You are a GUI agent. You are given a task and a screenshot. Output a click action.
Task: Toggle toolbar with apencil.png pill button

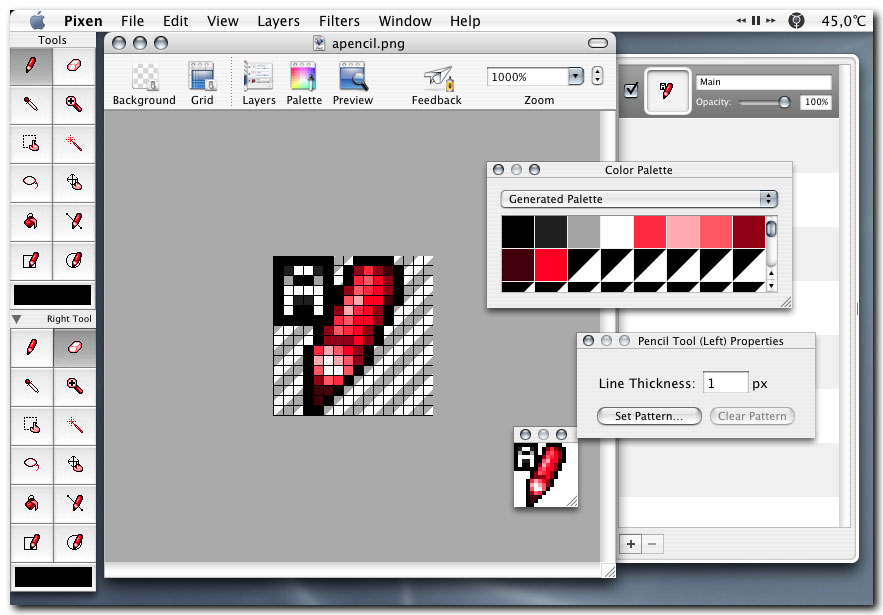click(598, 43)
